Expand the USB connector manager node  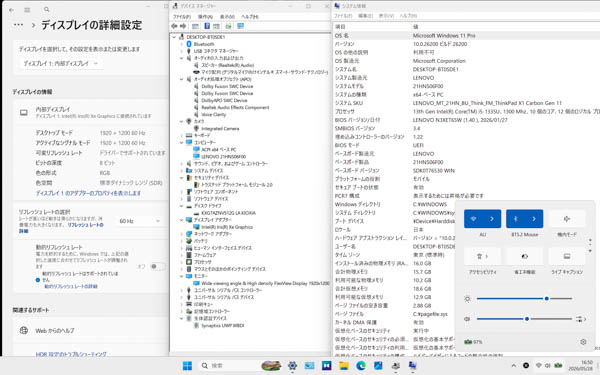tap(182, 51)
